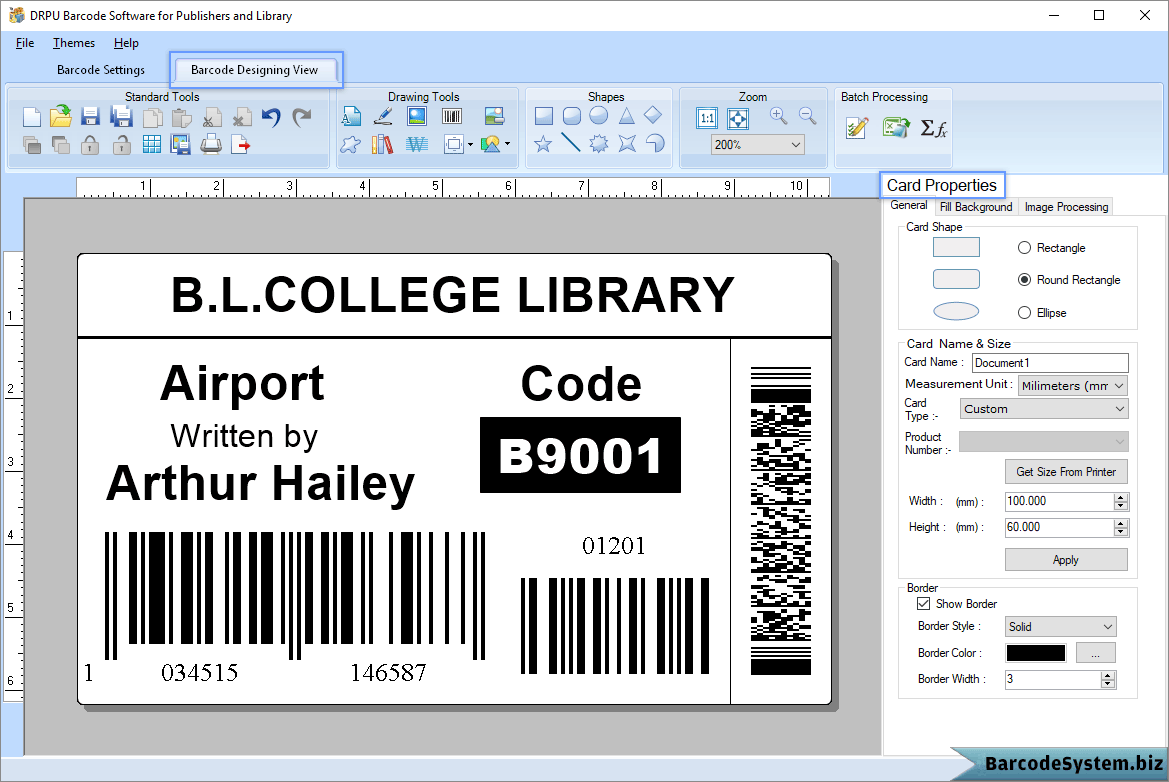This screenshot has width=1169, height=782.
Task: Open the sigma fx formula tool
Action: (933, 128)
